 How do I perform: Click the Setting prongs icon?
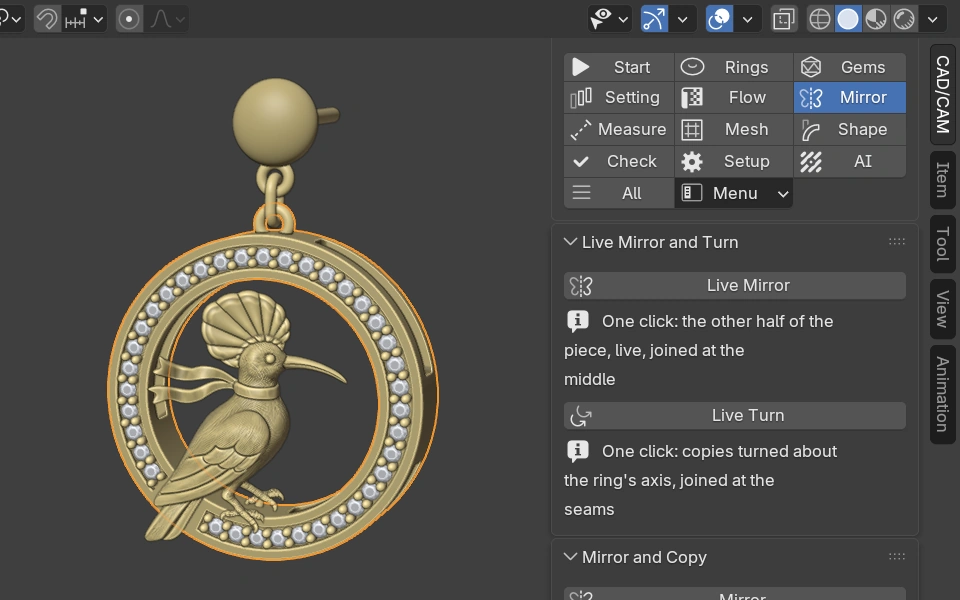tap(581, 97)
